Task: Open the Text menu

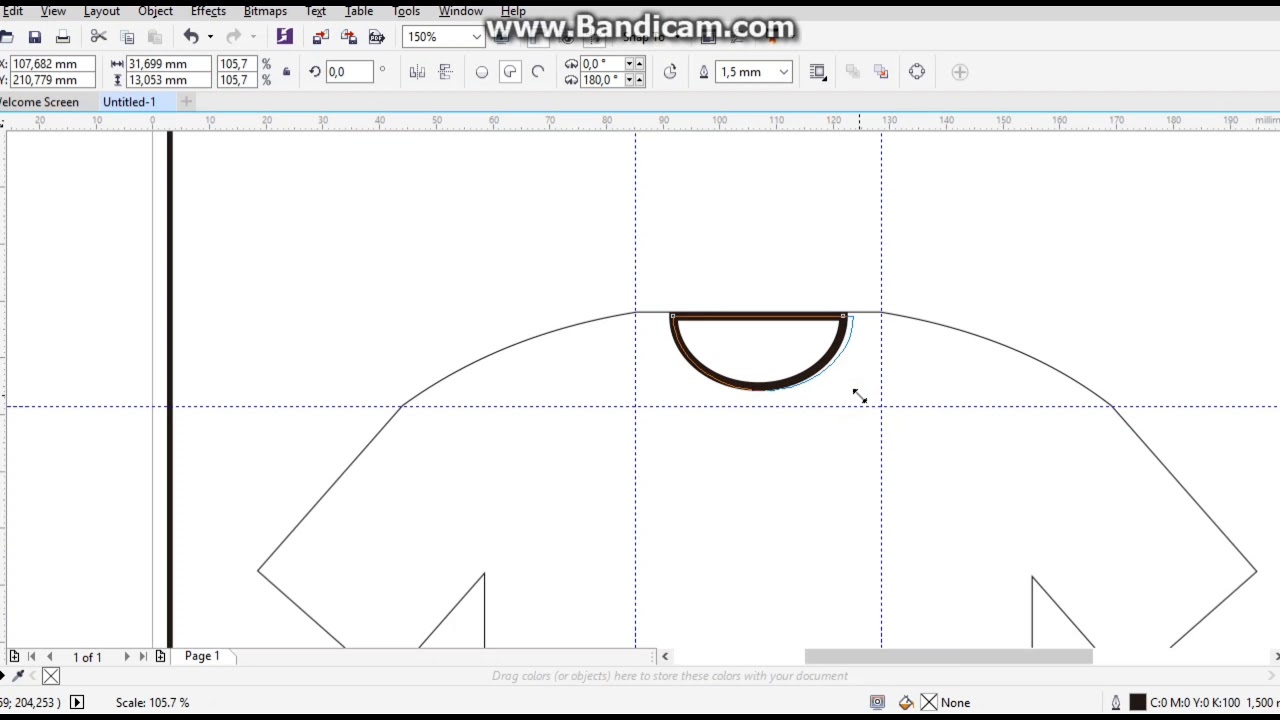Action: tap(315, 11)
